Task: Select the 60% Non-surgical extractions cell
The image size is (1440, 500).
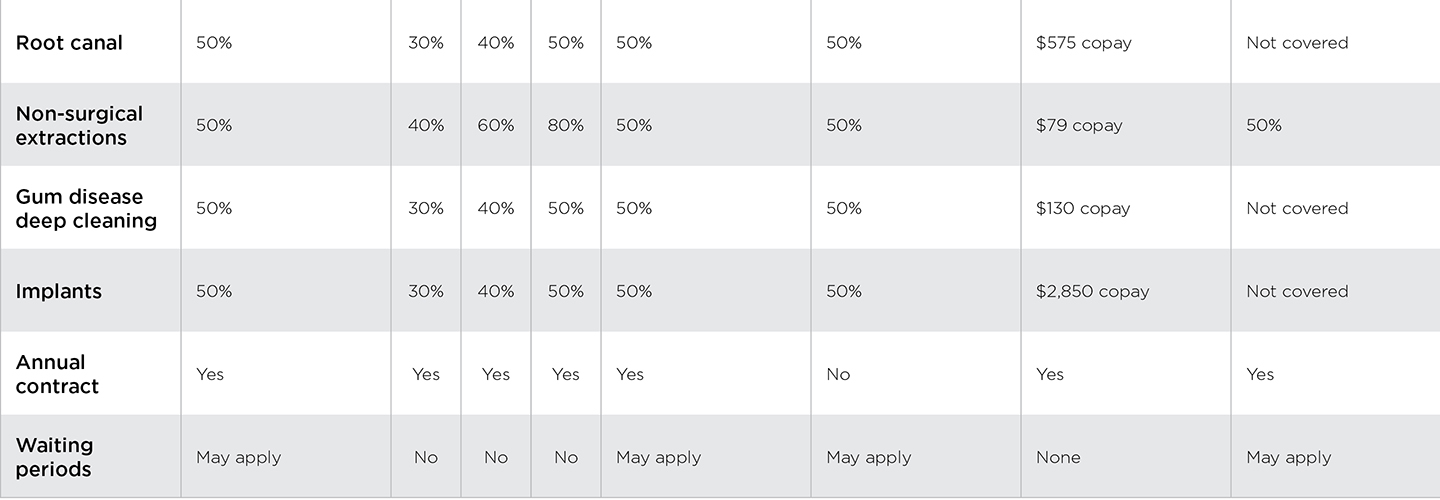Action: click(x=495, y=126)
